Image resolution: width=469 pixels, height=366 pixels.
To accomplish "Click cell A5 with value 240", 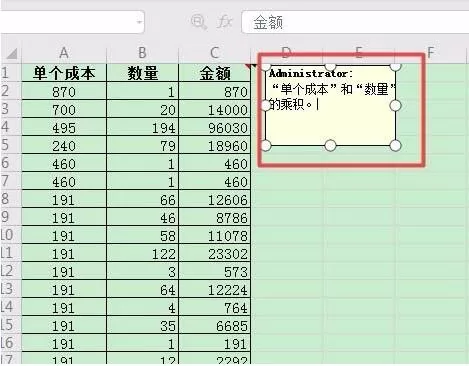I will [64, 145].
